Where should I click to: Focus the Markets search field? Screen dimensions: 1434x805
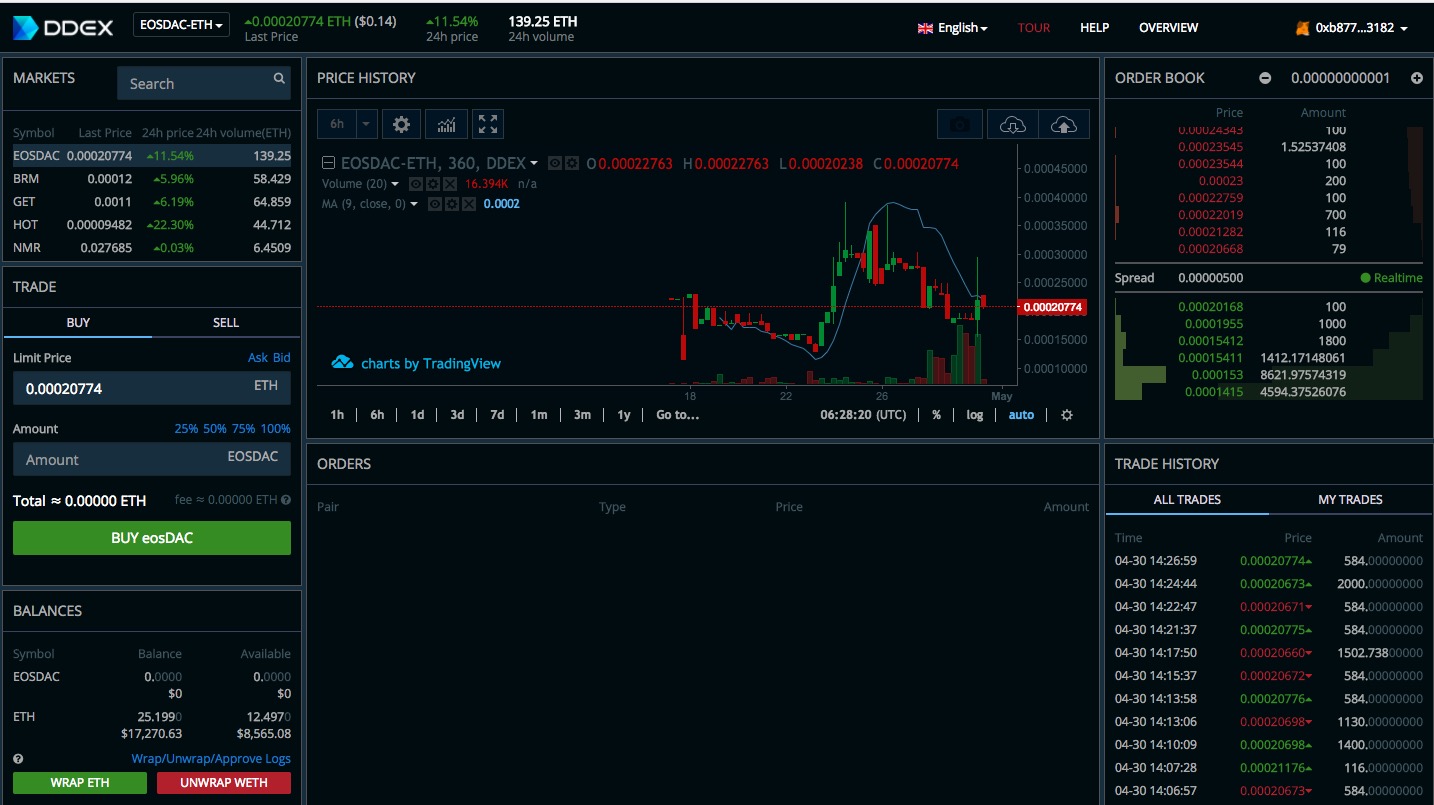click(204, 83)
